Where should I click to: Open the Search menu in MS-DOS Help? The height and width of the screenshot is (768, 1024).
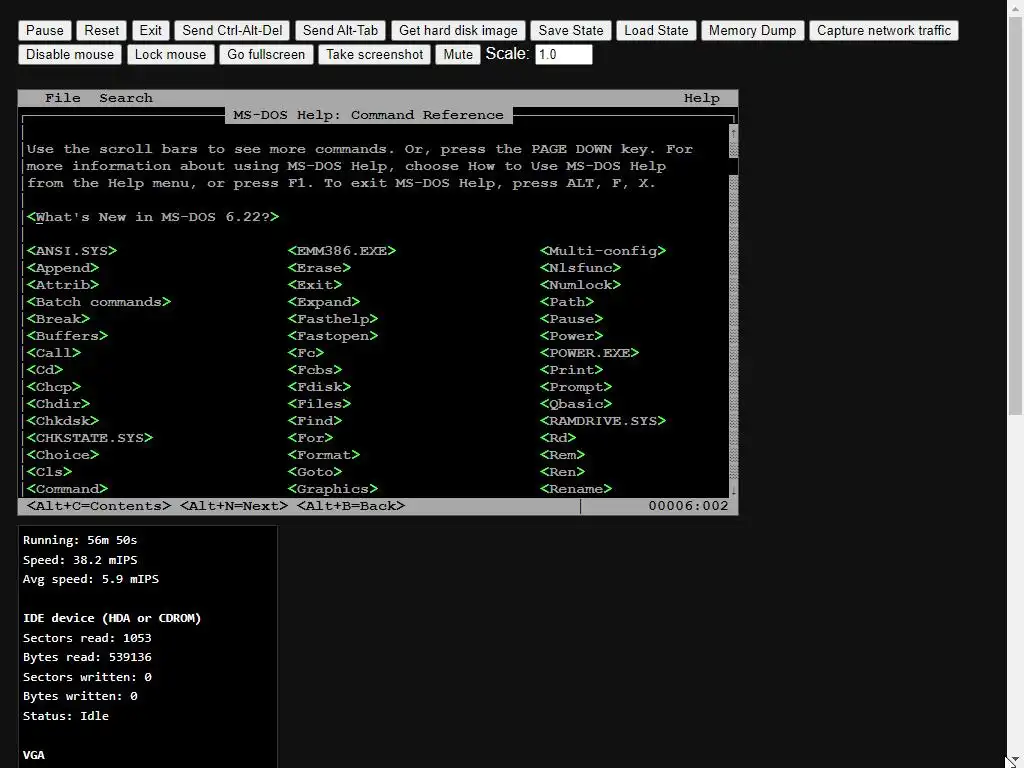[126, 98]
